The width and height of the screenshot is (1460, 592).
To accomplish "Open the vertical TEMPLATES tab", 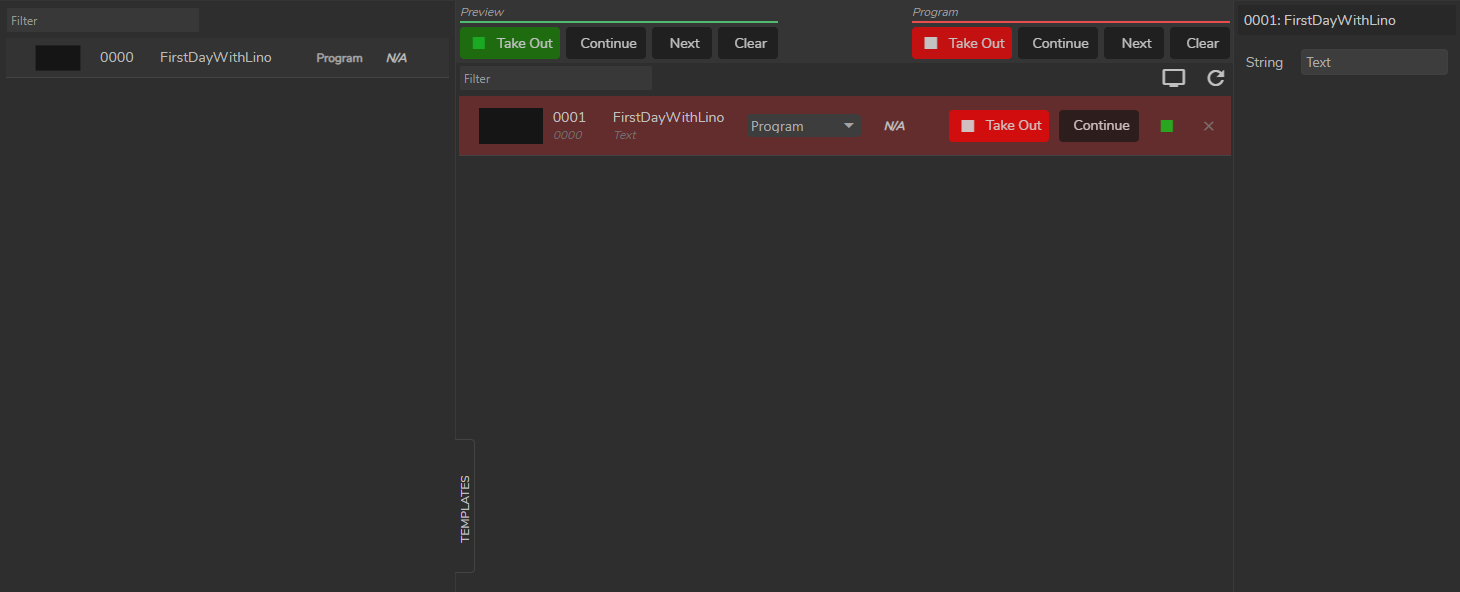I will click(465, 508).
